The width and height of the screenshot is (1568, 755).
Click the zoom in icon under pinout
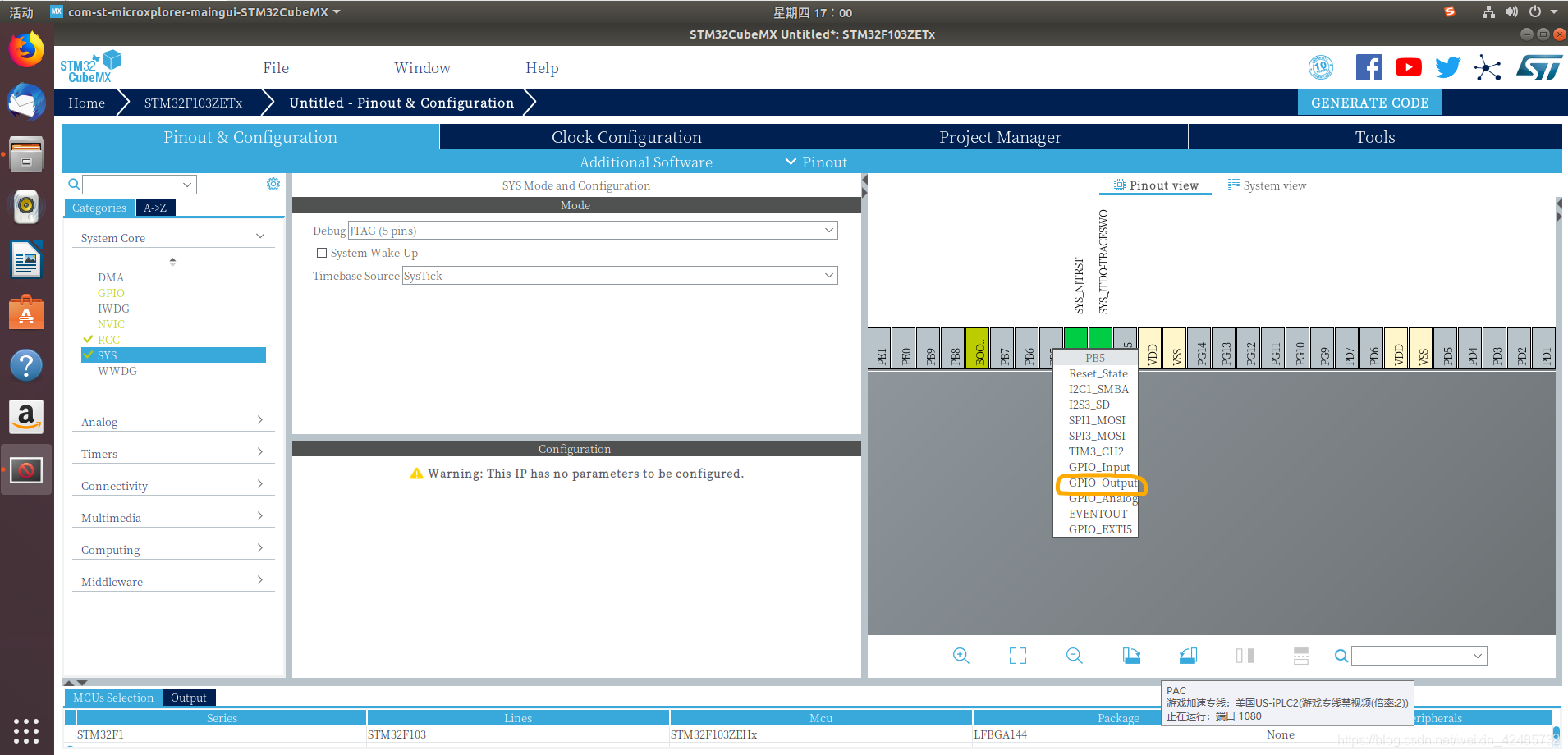pos(961,656)
